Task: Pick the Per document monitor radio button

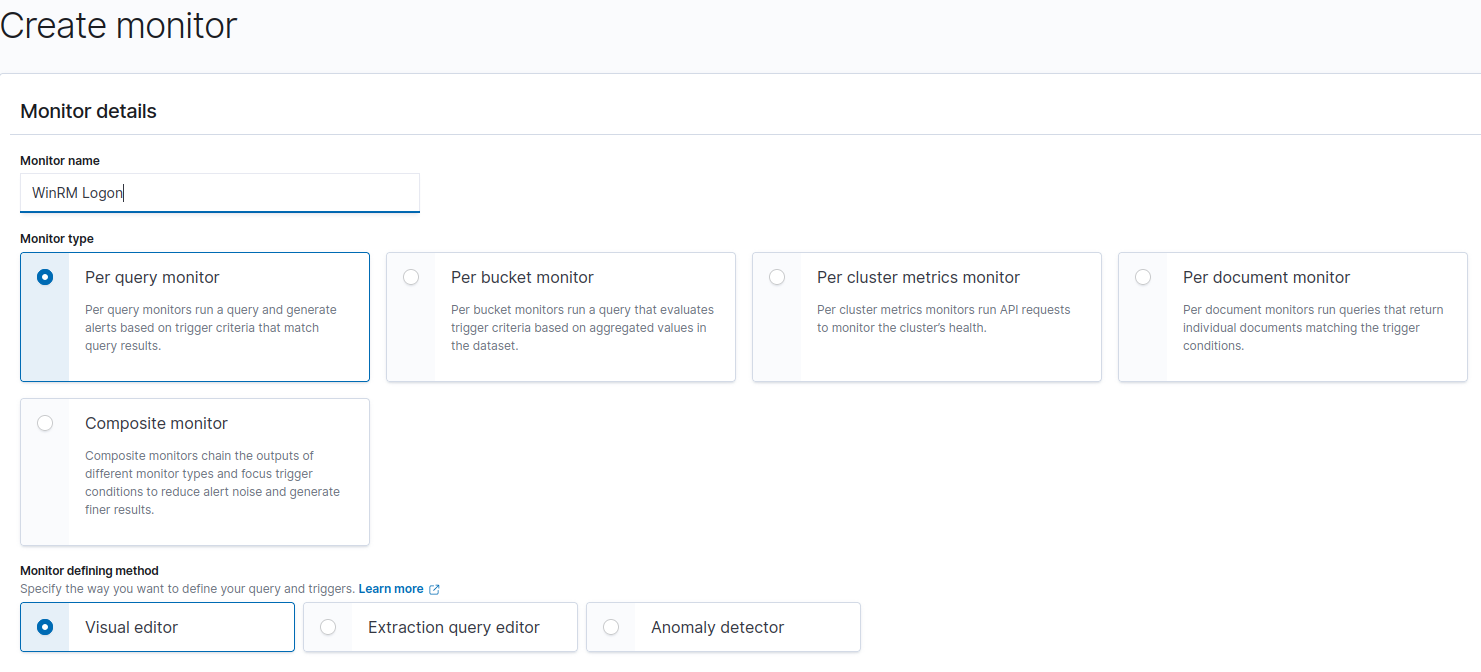Action: (x=1143, y=278)
